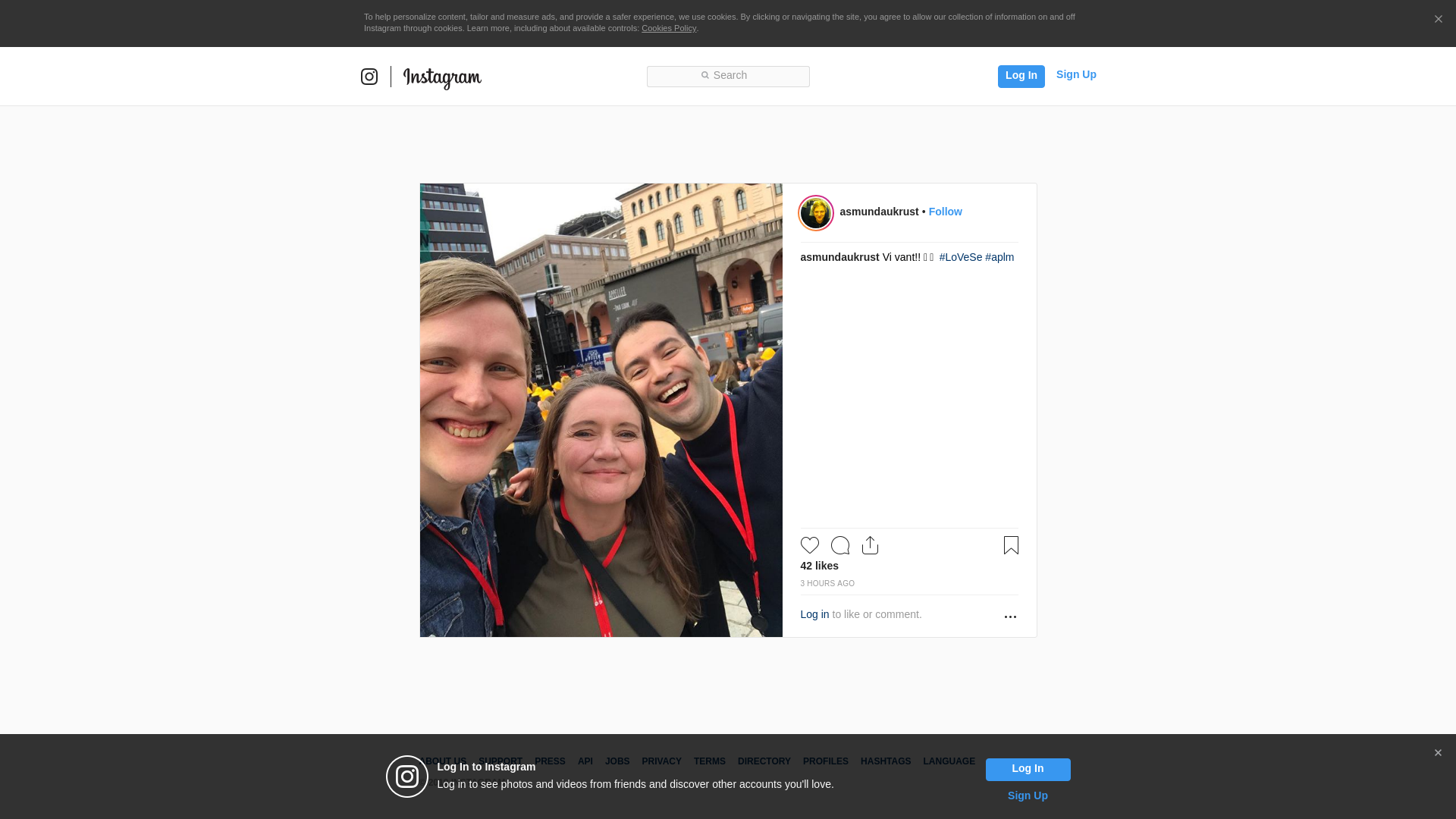Click the Search input field

point(728,76)
